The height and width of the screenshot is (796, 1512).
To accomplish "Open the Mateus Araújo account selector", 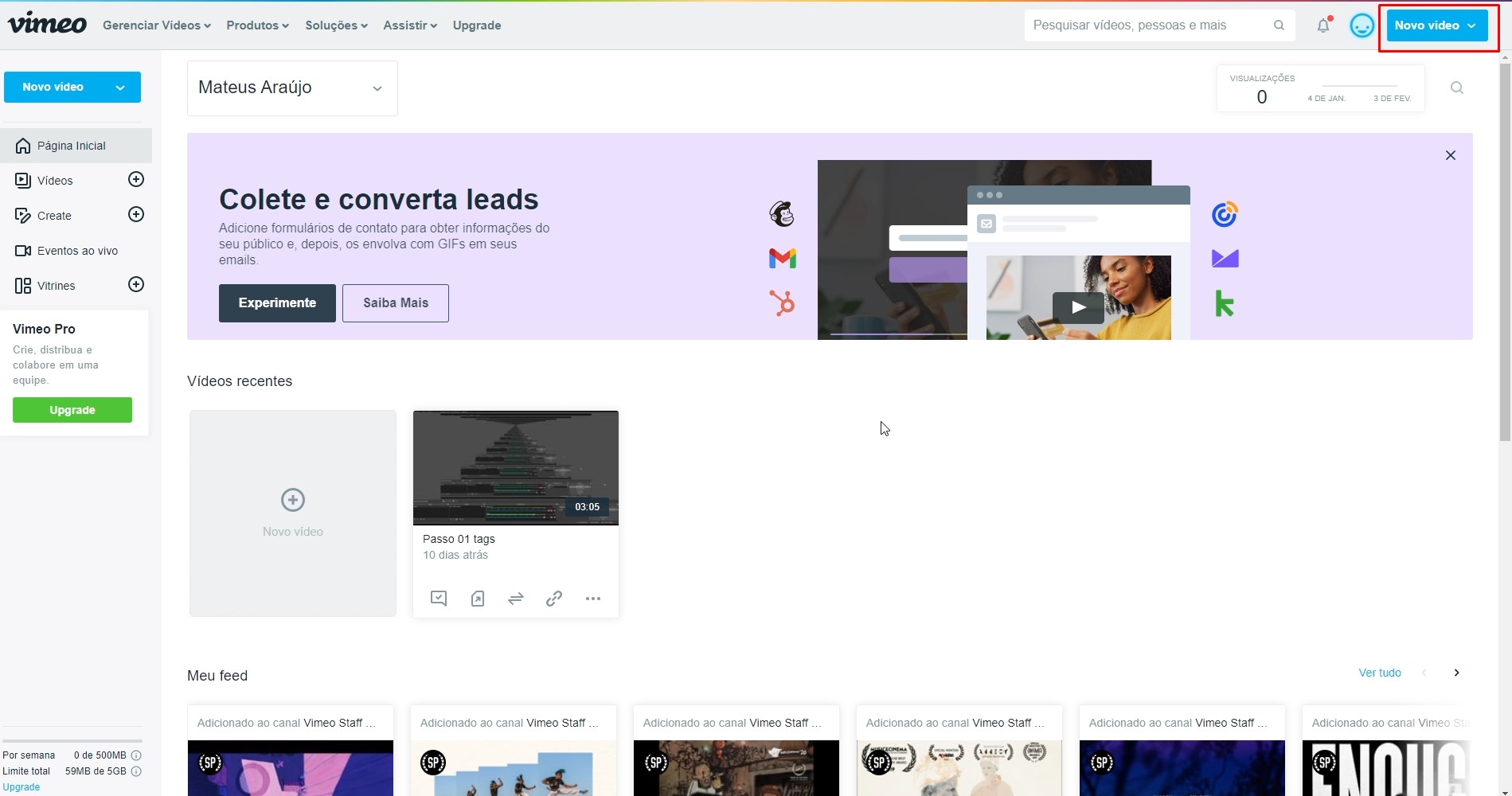I will pos(292,88).
